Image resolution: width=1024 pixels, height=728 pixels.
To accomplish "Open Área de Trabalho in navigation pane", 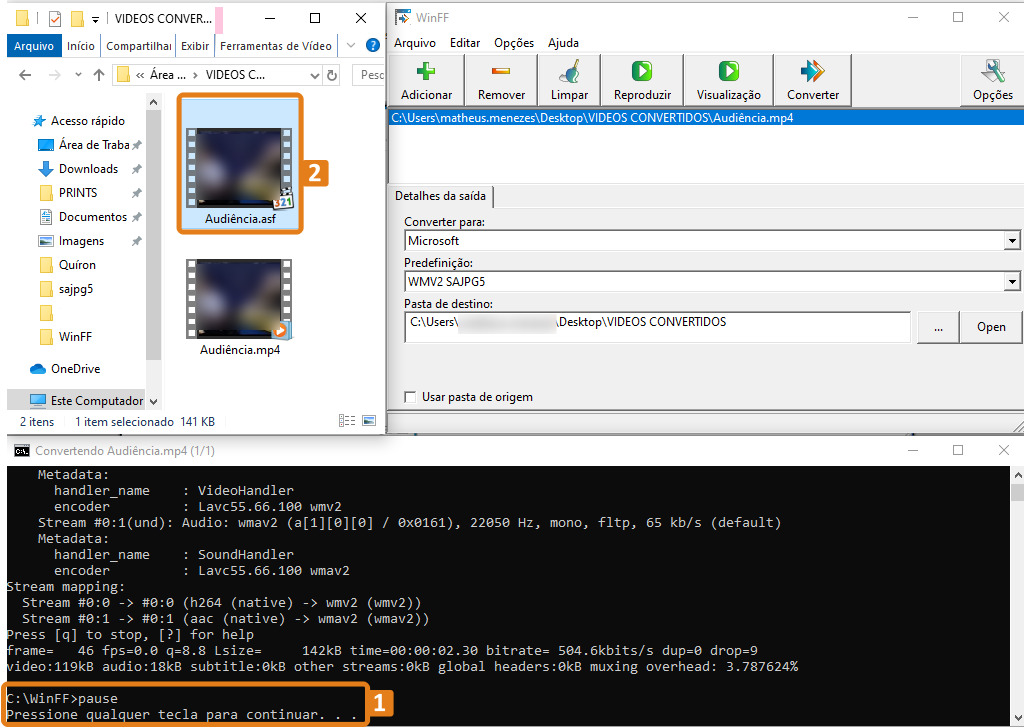I will [94, 145].
